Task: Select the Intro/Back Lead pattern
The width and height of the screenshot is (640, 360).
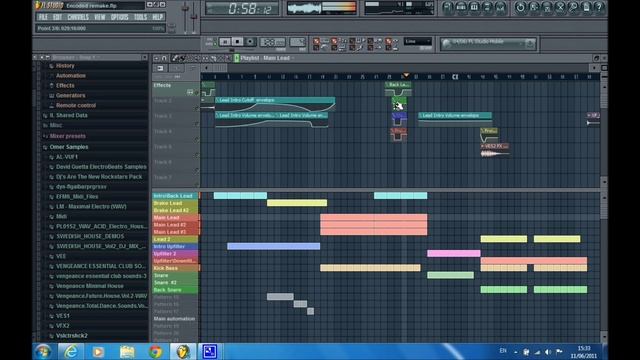Action: click(176, 196)
